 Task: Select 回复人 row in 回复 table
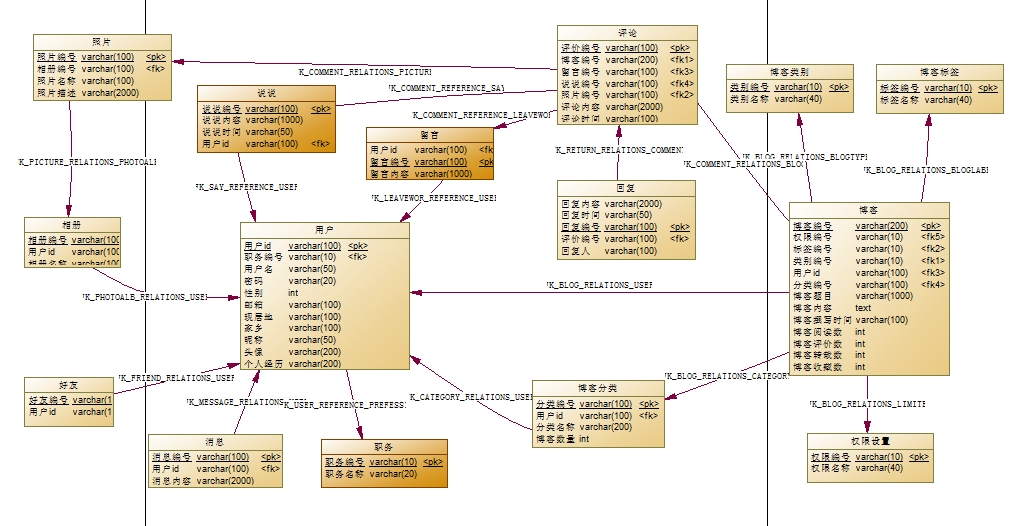609,251
